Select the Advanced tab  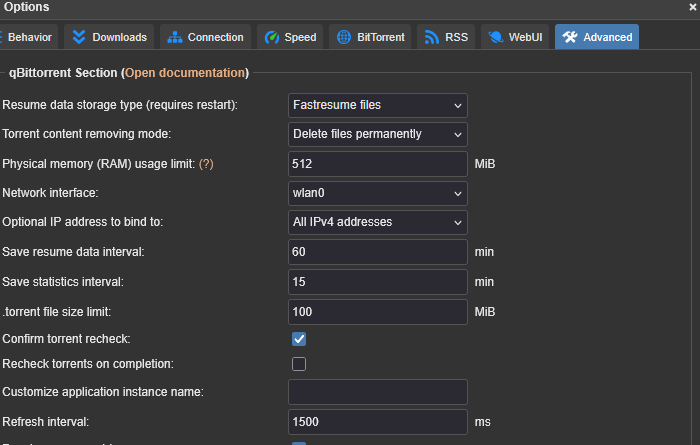pos(597,37)
